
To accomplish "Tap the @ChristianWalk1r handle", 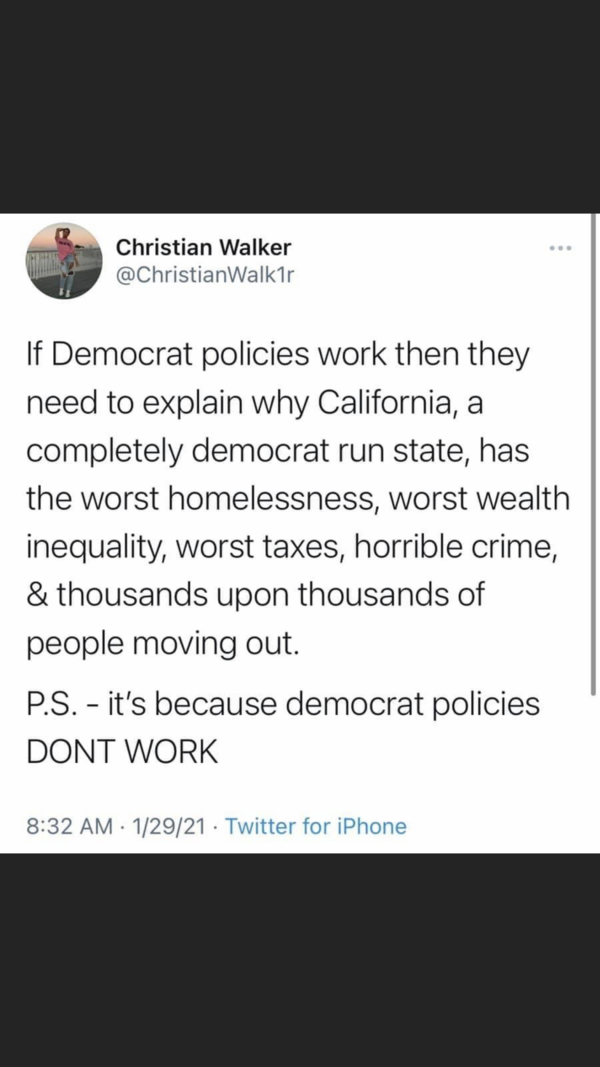I will pyautogui.click(x=206, y=274).
